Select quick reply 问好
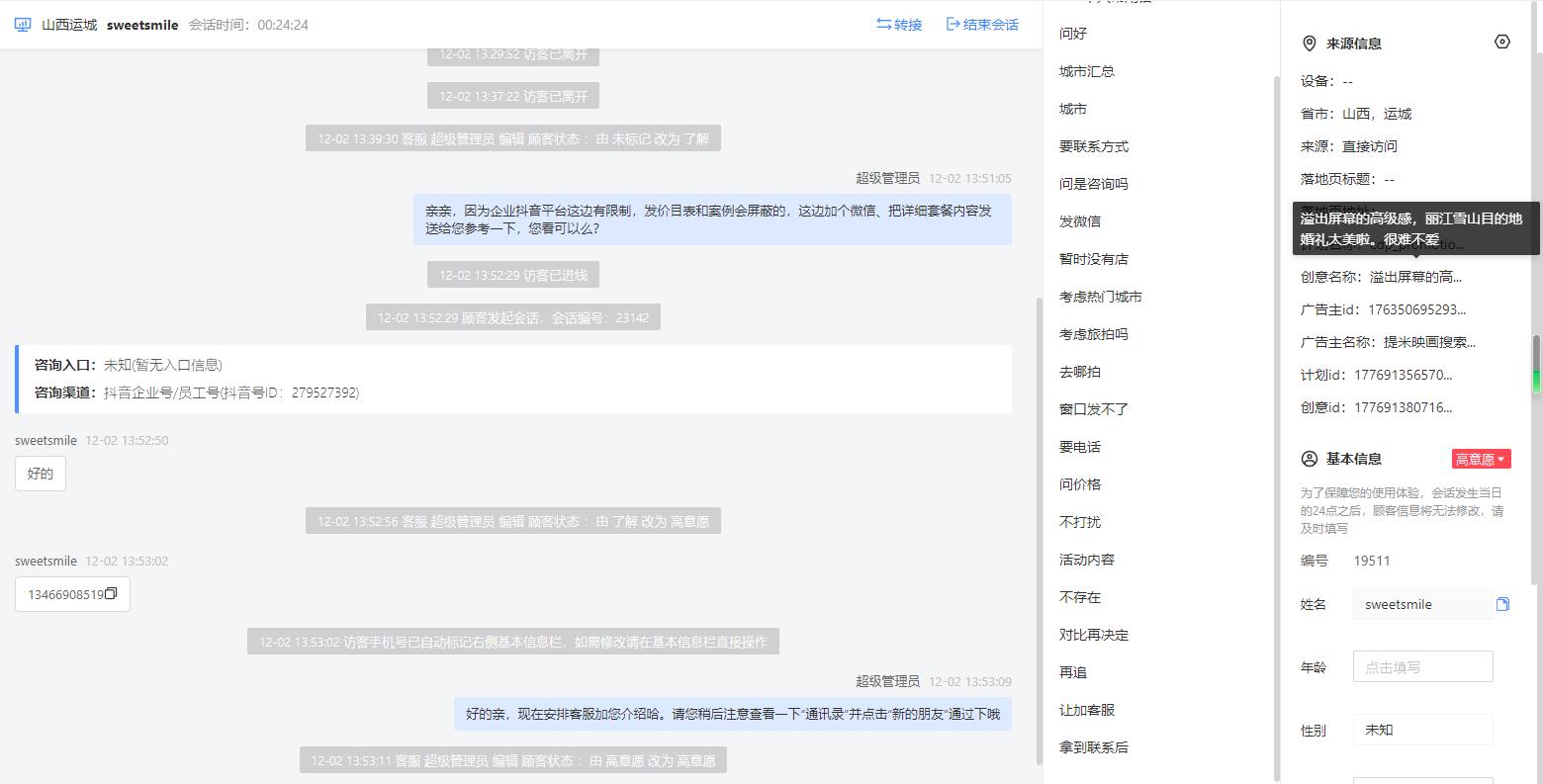The width and height of the screenshot is (1543, 784). pos(1073,34)
